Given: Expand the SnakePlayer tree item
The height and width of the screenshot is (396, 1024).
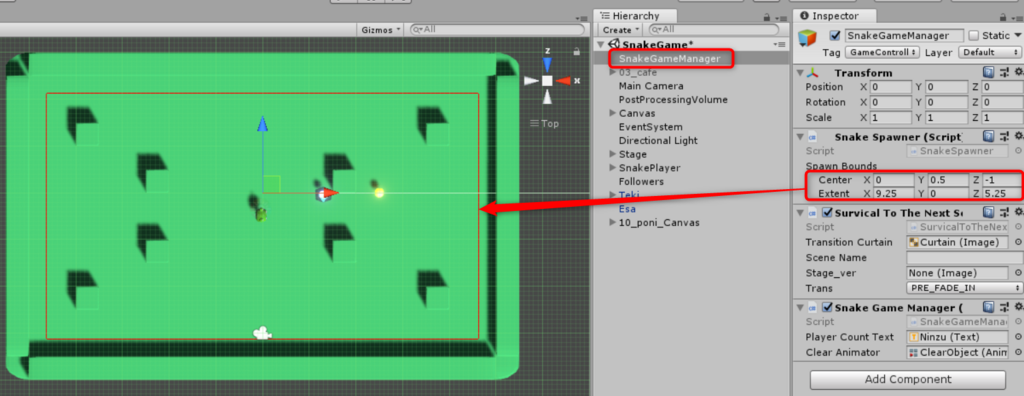Looking at the screenshot, I should [x=613, y=168].
